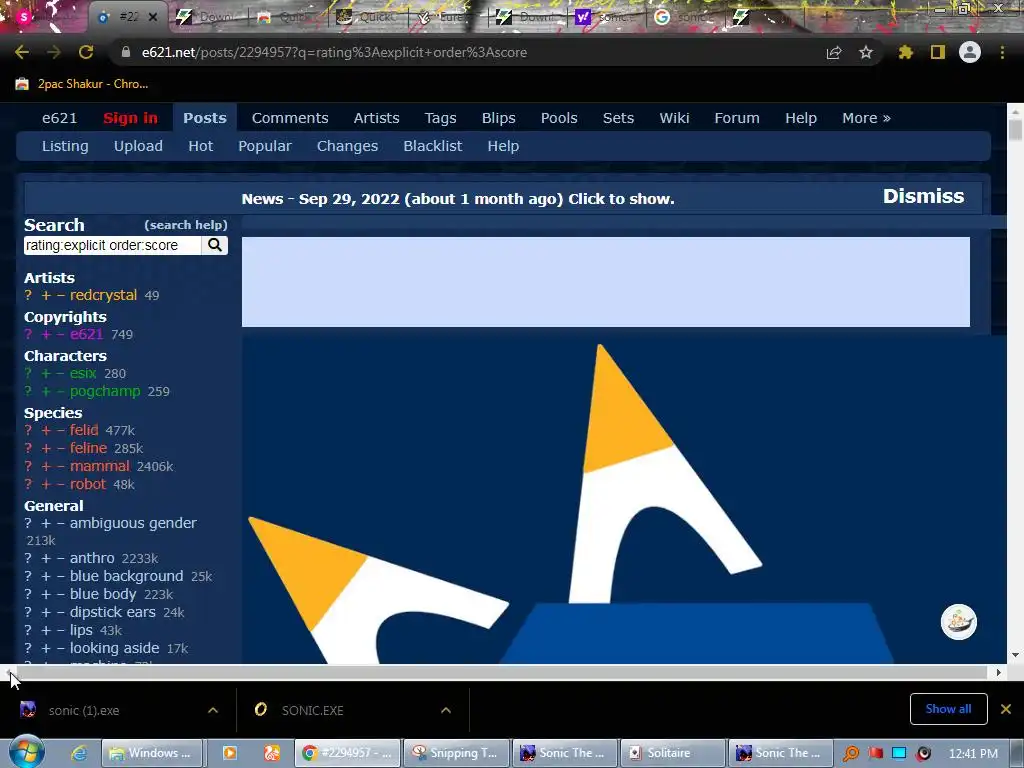This screenshot has height=768, width=1024.
Task: Click Show all downloads button
Action: pyautogui.click(x=948, y=709)
